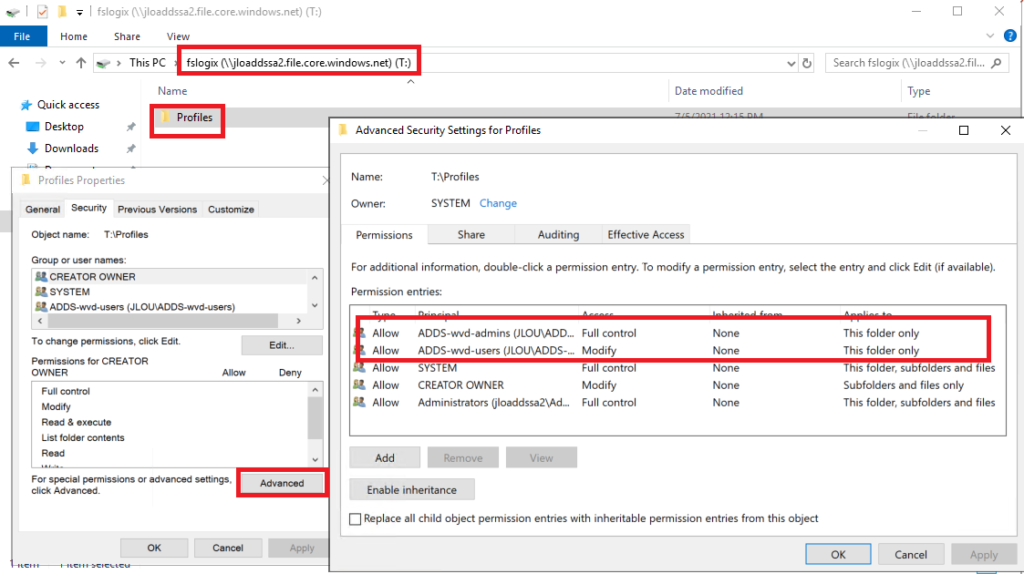Click OK in Advanced Security Settings
Viewport: 1024px width, 574px height.
pyautogui.click(x=838, y=554)
